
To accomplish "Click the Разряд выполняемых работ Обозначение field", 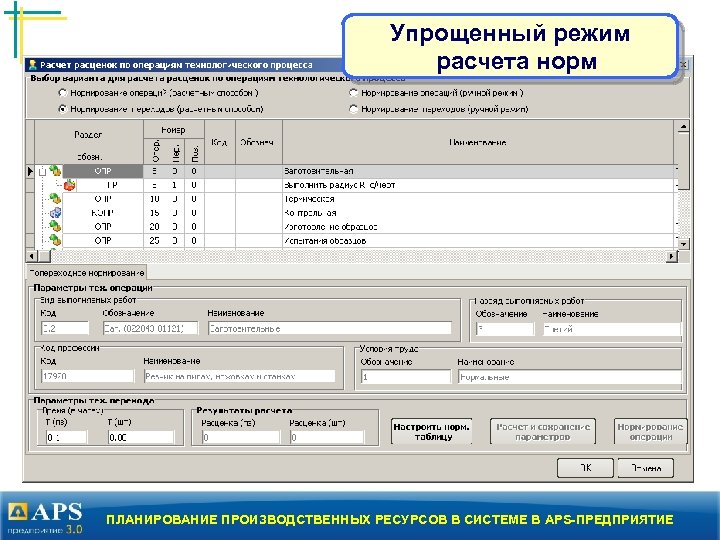I will click(x=505, y=329).
